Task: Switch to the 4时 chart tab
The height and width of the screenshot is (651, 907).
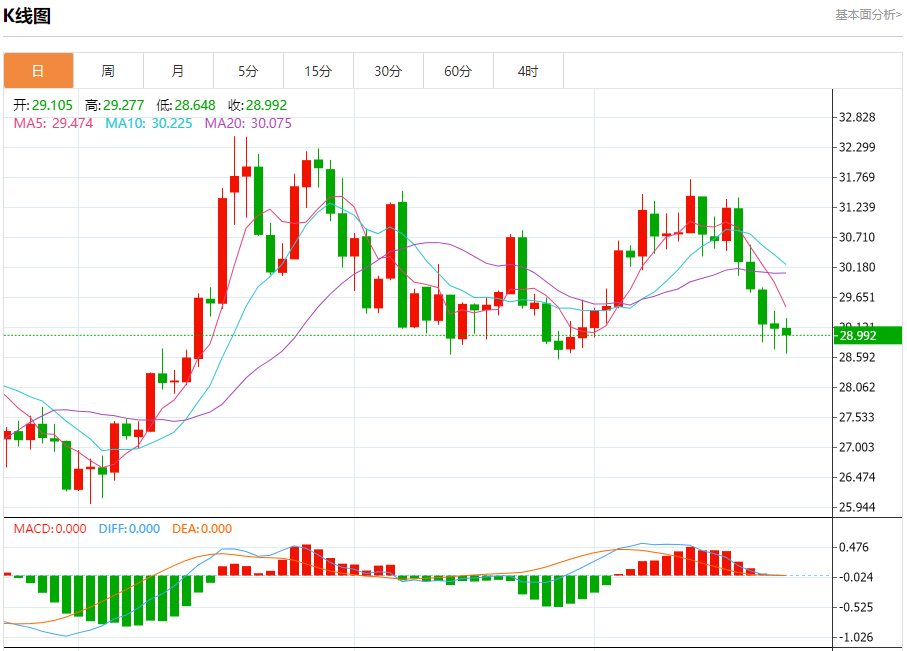Action: coord(528,71)
